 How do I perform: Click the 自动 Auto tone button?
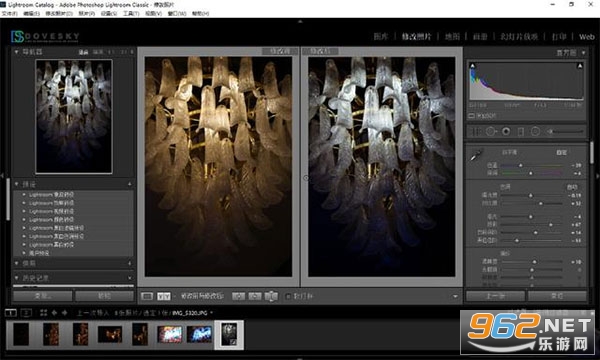click(x=572, y=187)
